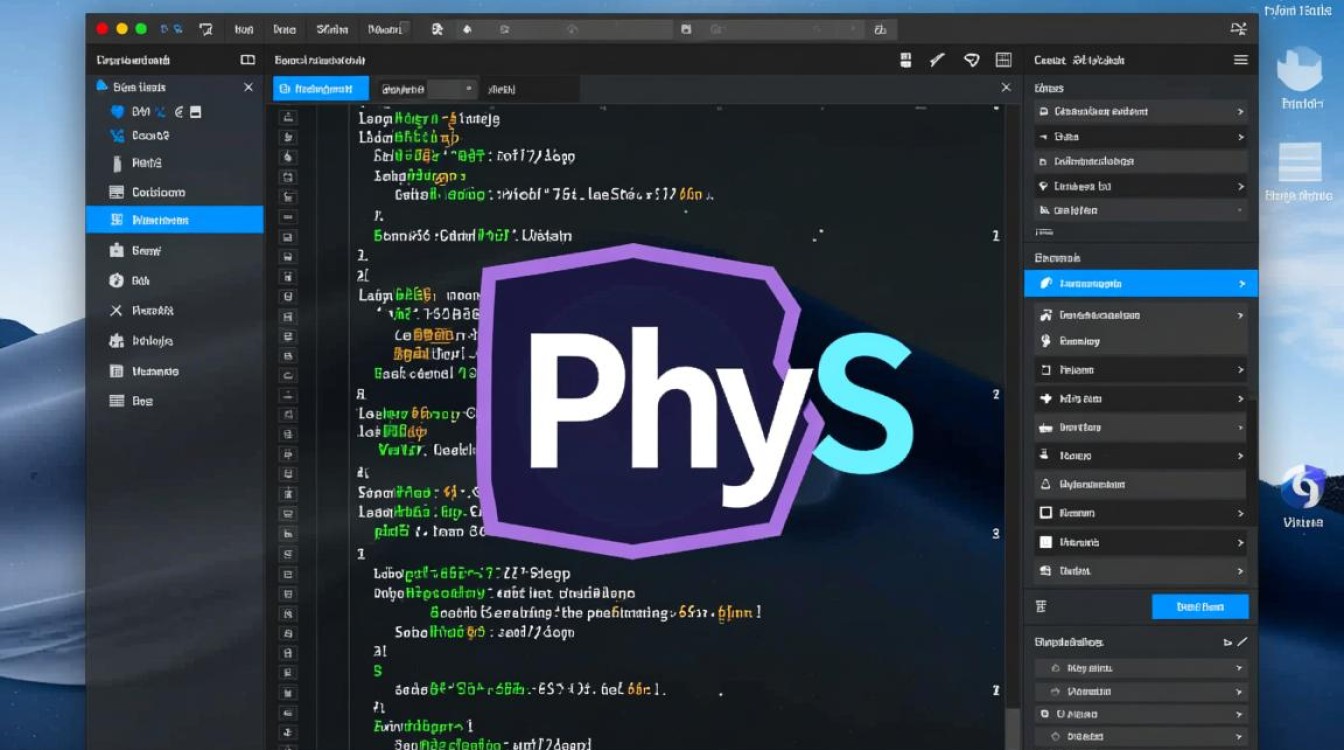Expand the right panel row with plus icon
1344x750 pixels.
click(1141, 399)
